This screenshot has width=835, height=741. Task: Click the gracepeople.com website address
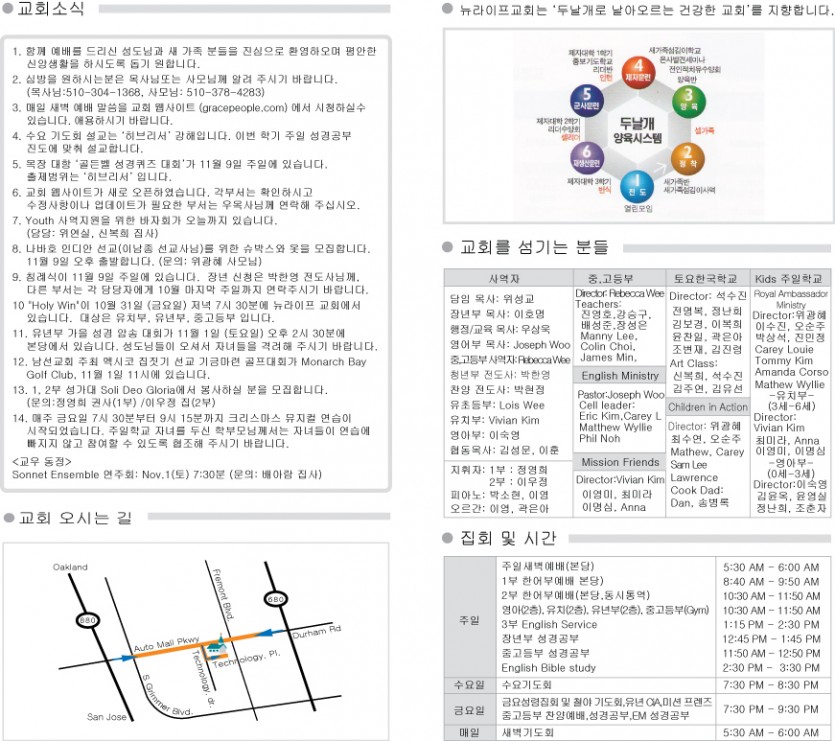click(x=242, y=108)
